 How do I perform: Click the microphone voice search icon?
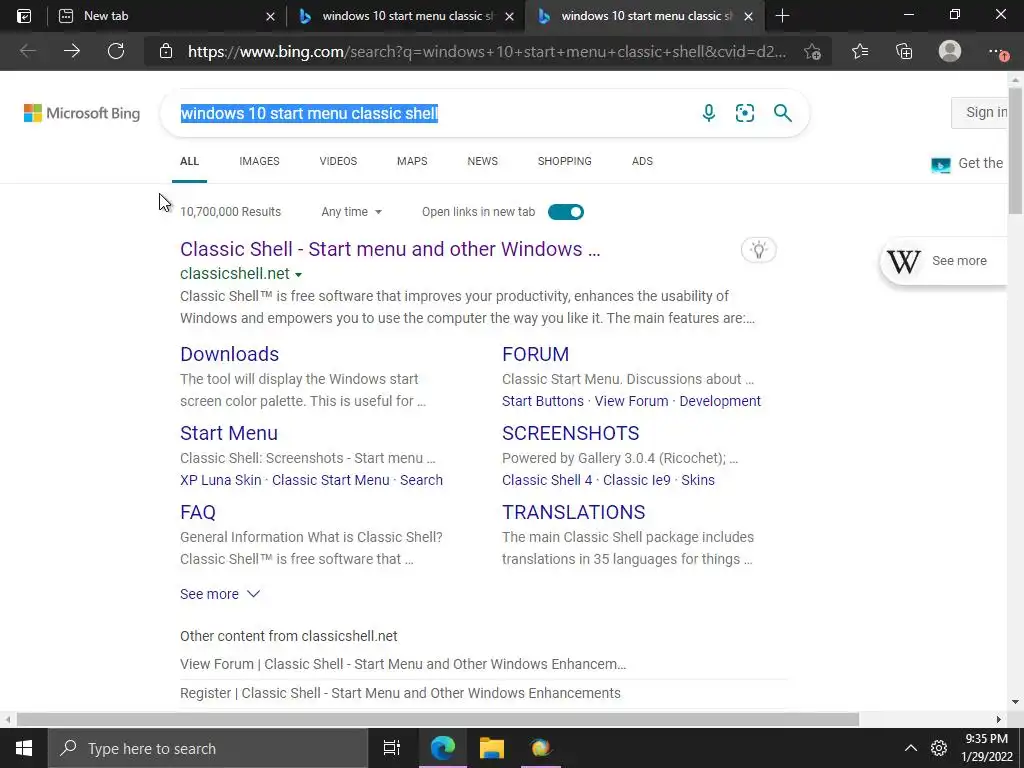point(709,113)
